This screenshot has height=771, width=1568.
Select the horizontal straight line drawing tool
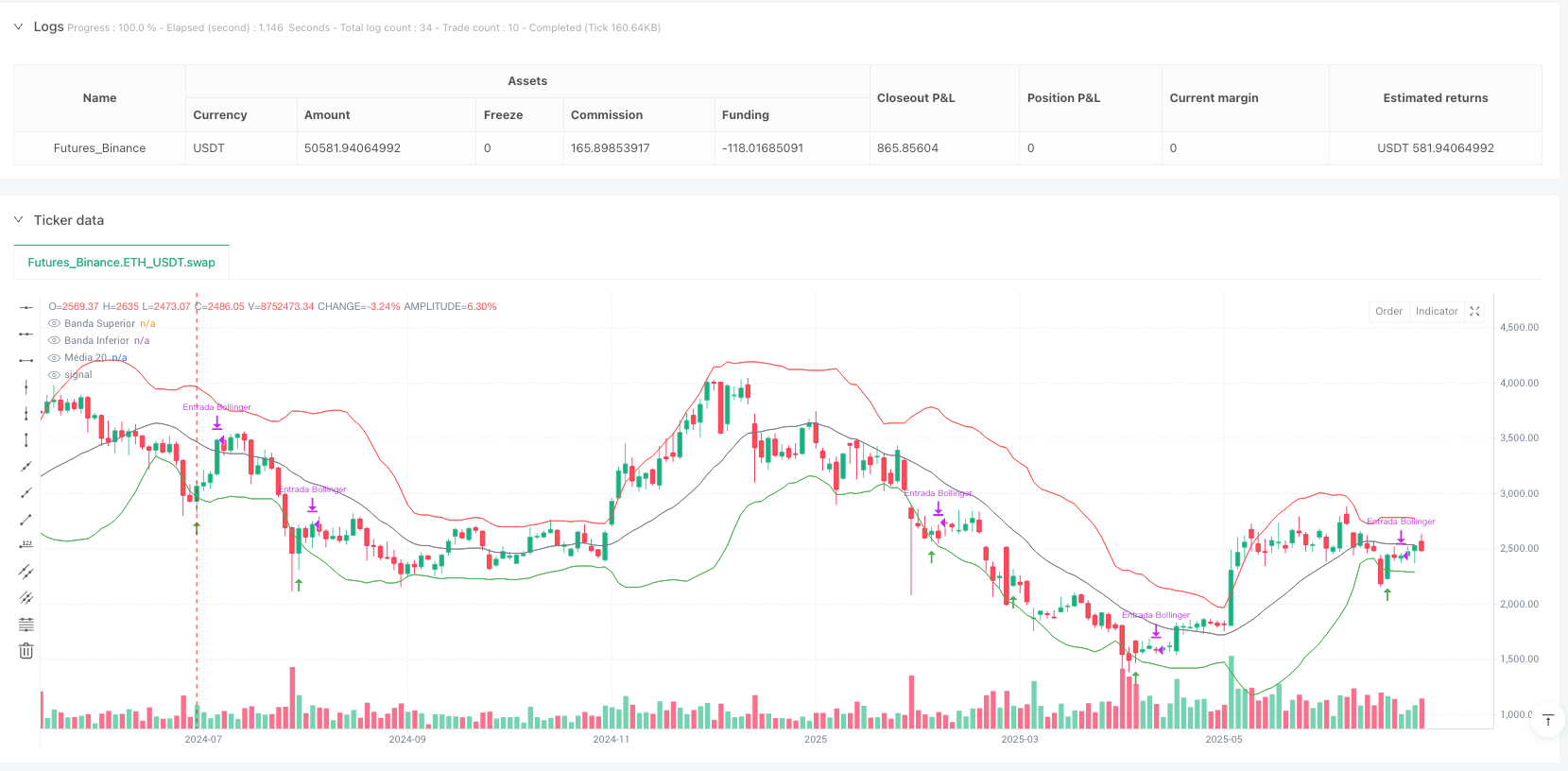(x=26, y=307)
